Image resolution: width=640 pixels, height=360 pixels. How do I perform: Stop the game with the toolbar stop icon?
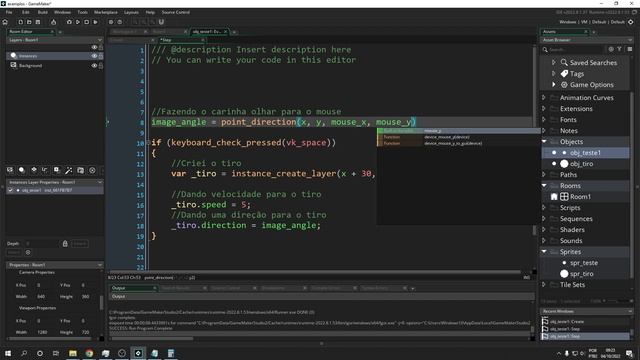point(87,22)
